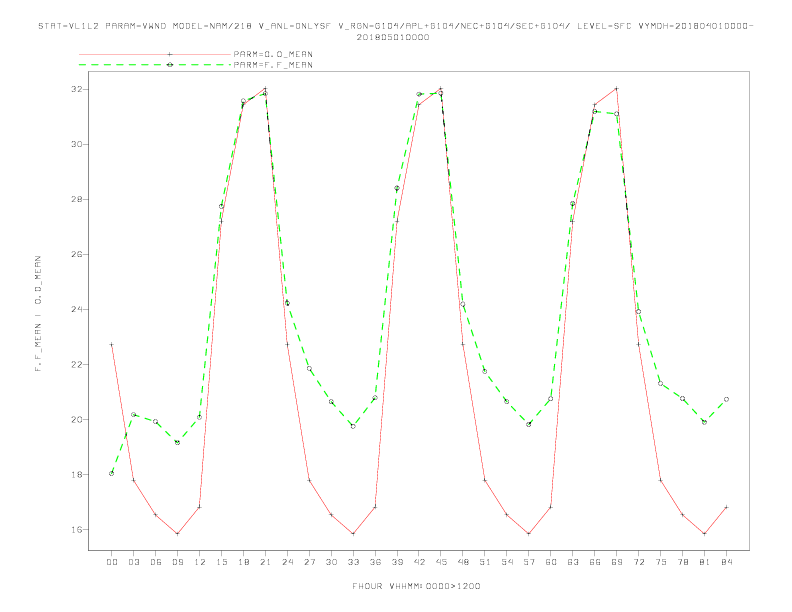Screen dimensions: 792x612
Task: Click the x-axis tick label 21
Action: click(x=265, y=562)
